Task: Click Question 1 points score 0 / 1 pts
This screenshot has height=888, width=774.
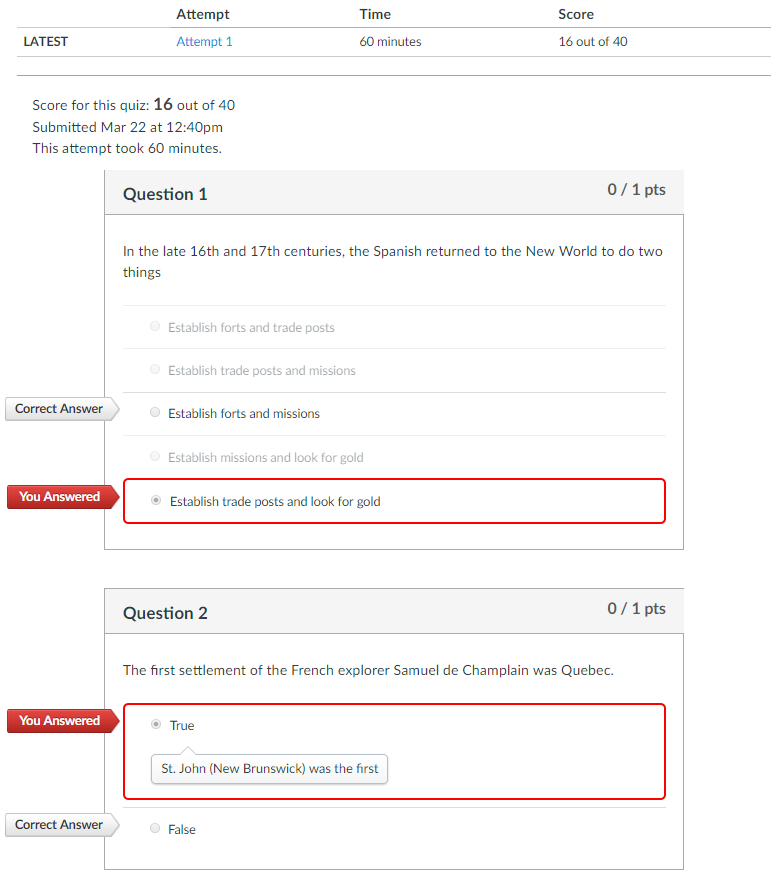Action: point(636,190)
